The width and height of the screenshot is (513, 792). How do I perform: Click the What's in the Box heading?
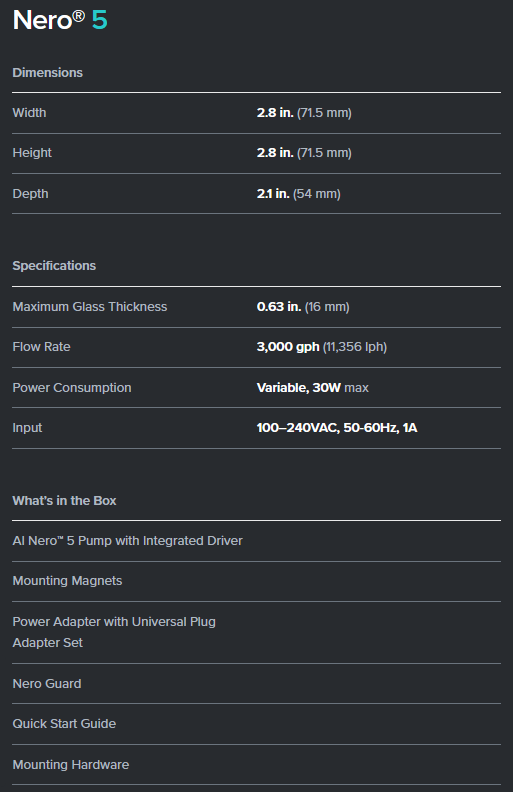[64, 501]
